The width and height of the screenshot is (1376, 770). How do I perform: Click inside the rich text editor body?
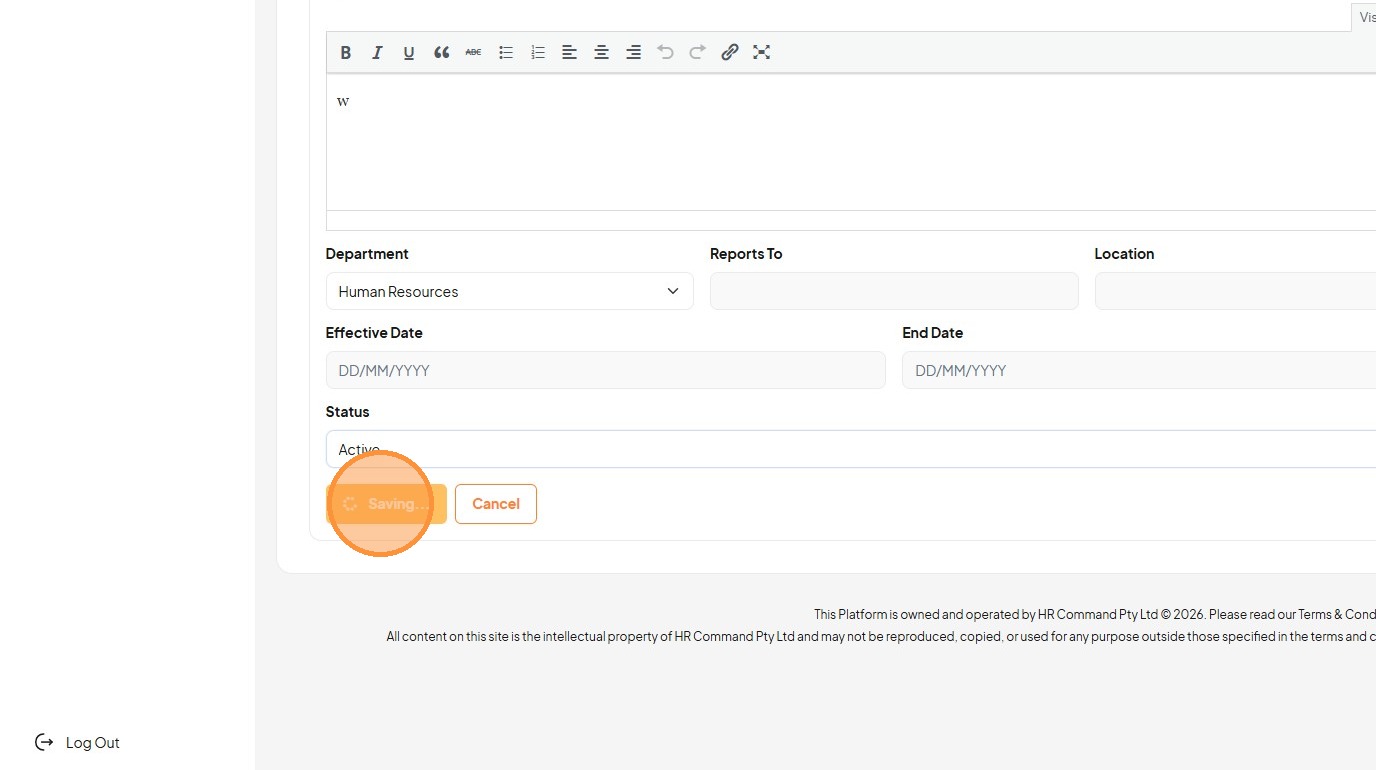[851, 142]
